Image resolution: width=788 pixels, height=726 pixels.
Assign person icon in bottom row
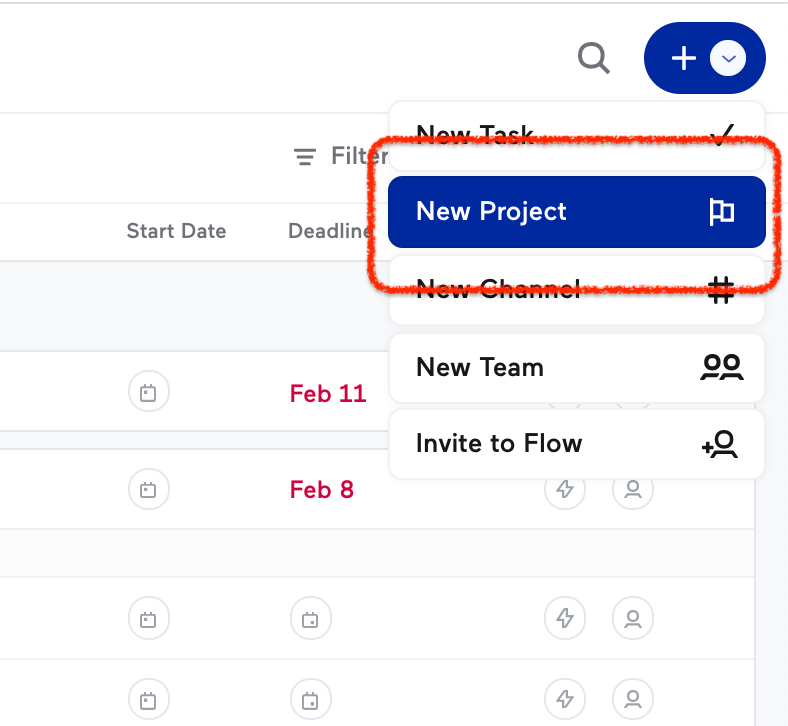coord(633,699)
